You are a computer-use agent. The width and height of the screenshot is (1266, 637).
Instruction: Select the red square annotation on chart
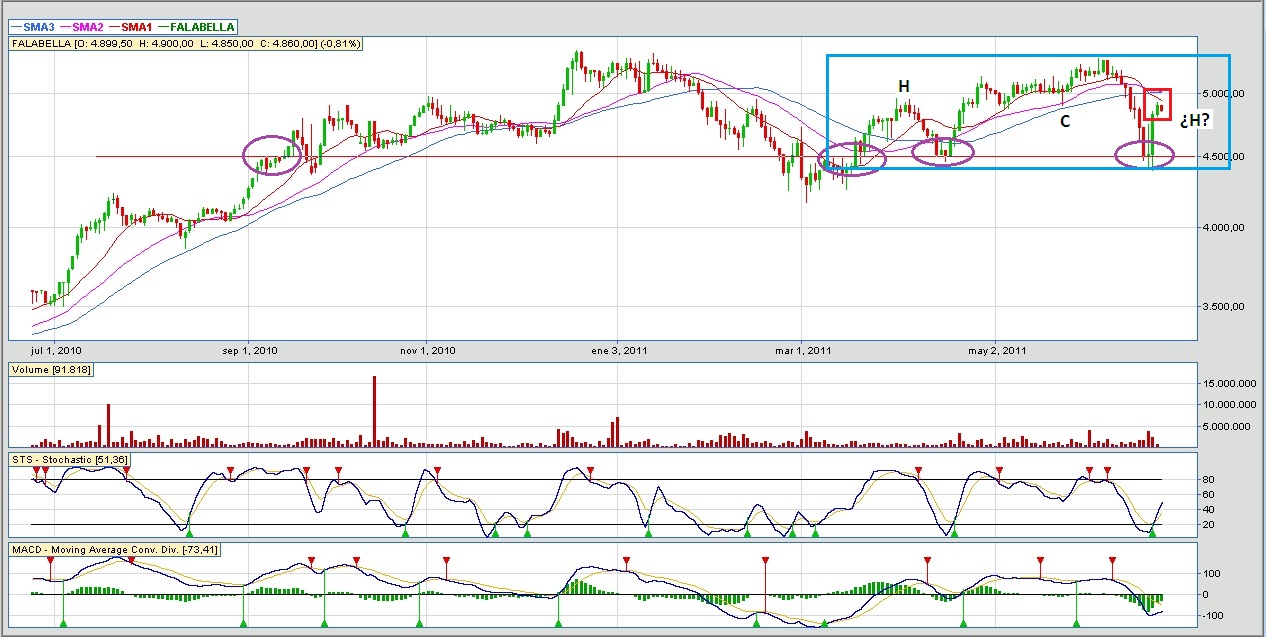coord(1156,104)
